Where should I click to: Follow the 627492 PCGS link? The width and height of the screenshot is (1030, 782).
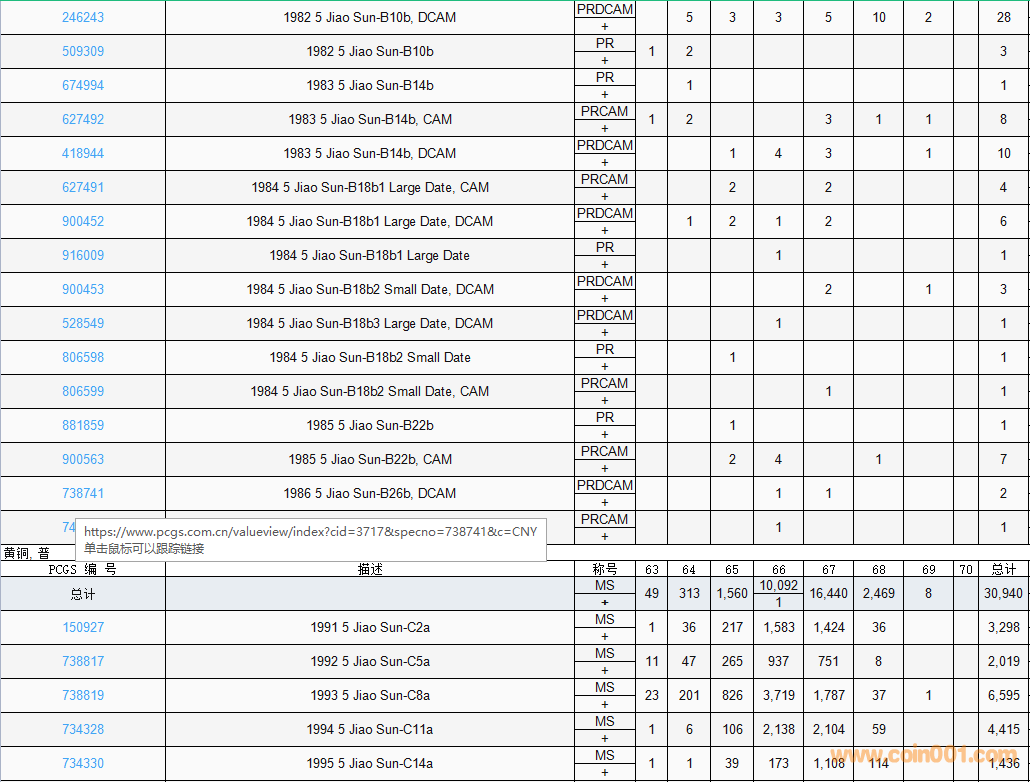[83, 119]
